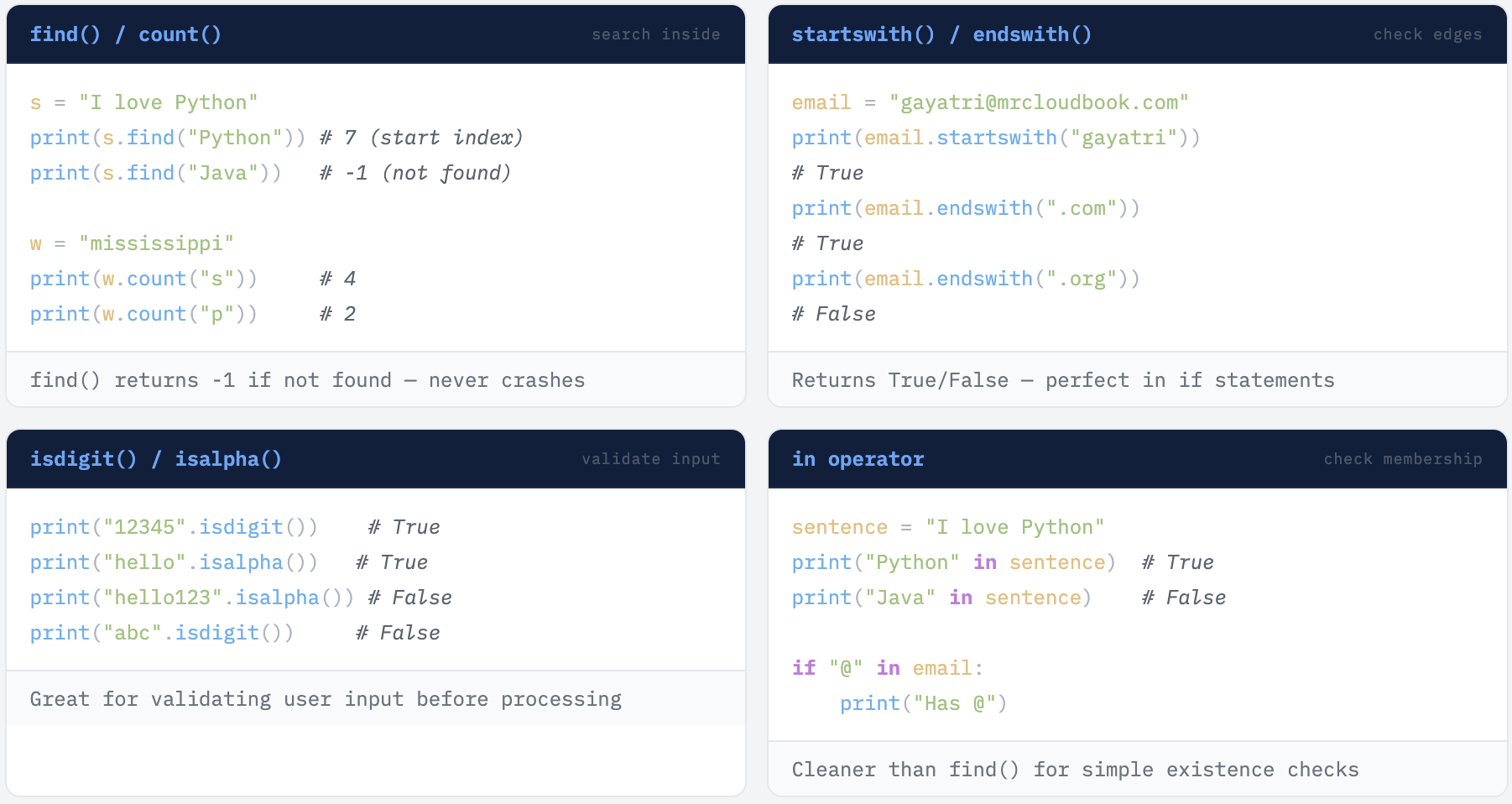The image size is (1512, 804).
Task: Click the "find() / count()" card title
Action: 126,34
